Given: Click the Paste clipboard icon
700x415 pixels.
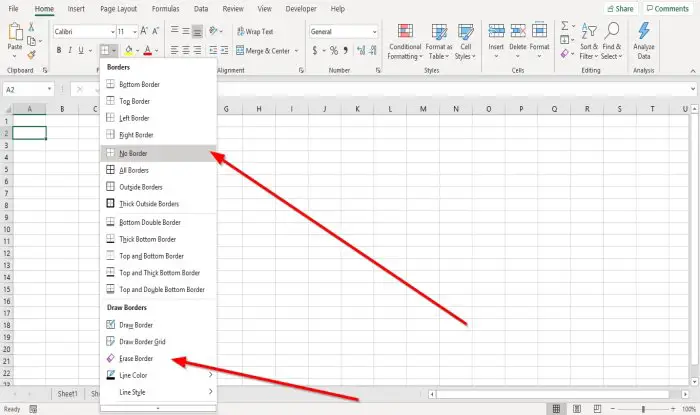Looking at the screenshot, I should tap(15, 32).
